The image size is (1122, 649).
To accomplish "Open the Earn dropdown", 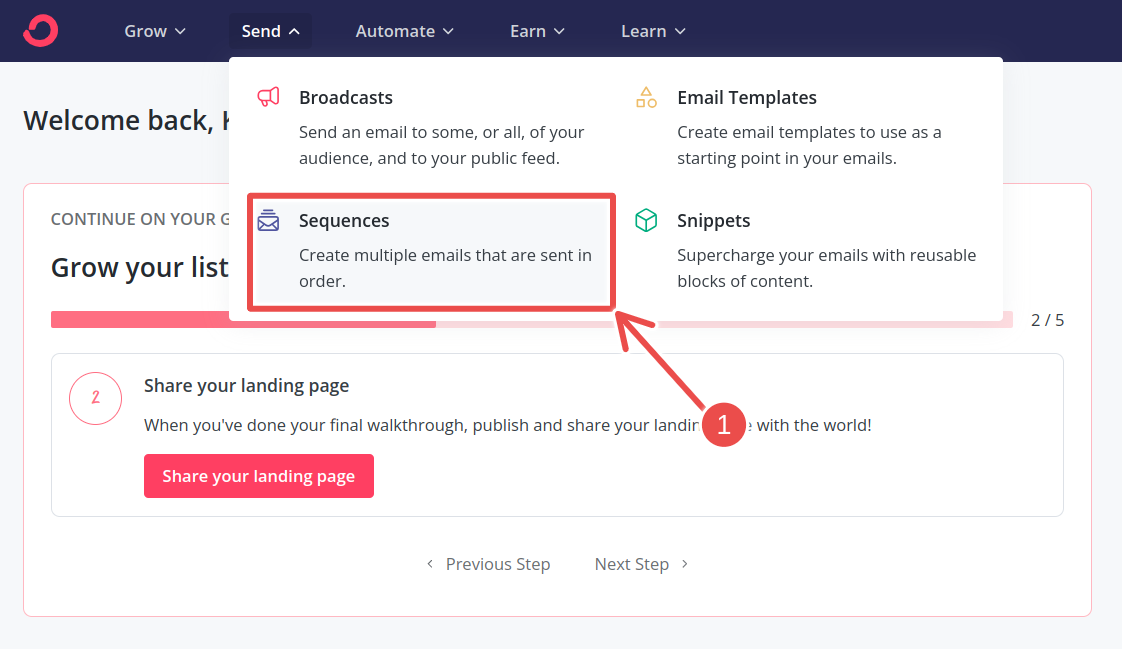I will [x=536, y=31].
